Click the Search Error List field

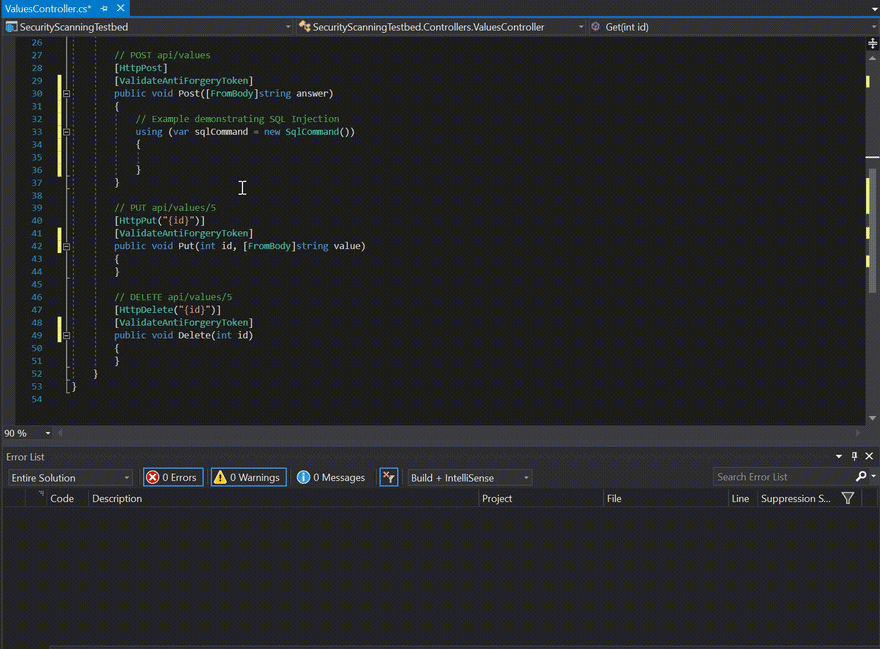tap(783, 477)
